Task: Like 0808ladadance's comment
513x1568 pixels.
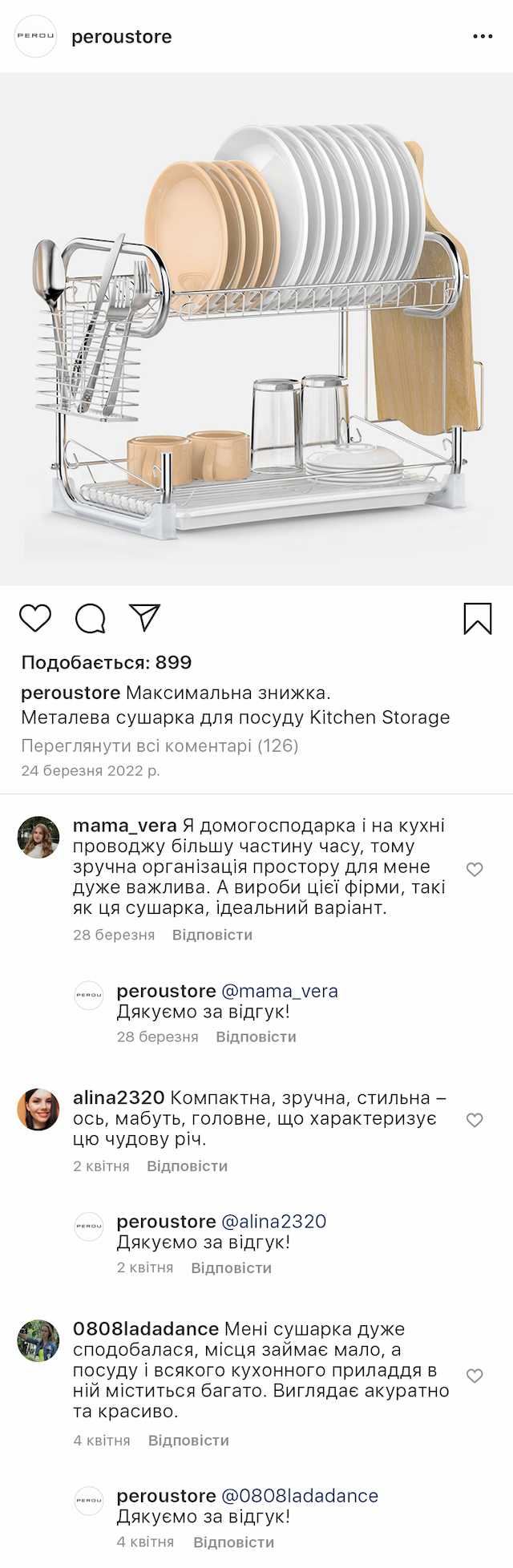Action: [475, 1376]
